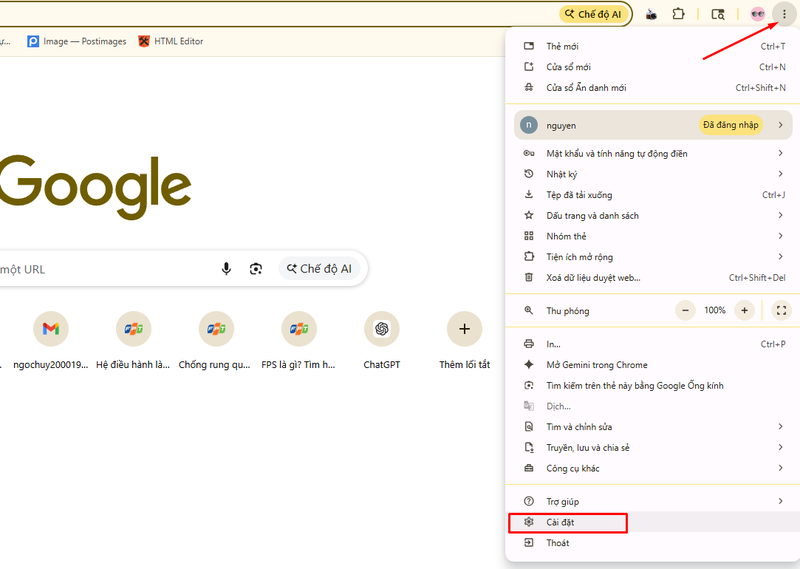800x569 pixels.
Task: Toggle the fullscreen icon in zoom row
Action: pos(781,310)
